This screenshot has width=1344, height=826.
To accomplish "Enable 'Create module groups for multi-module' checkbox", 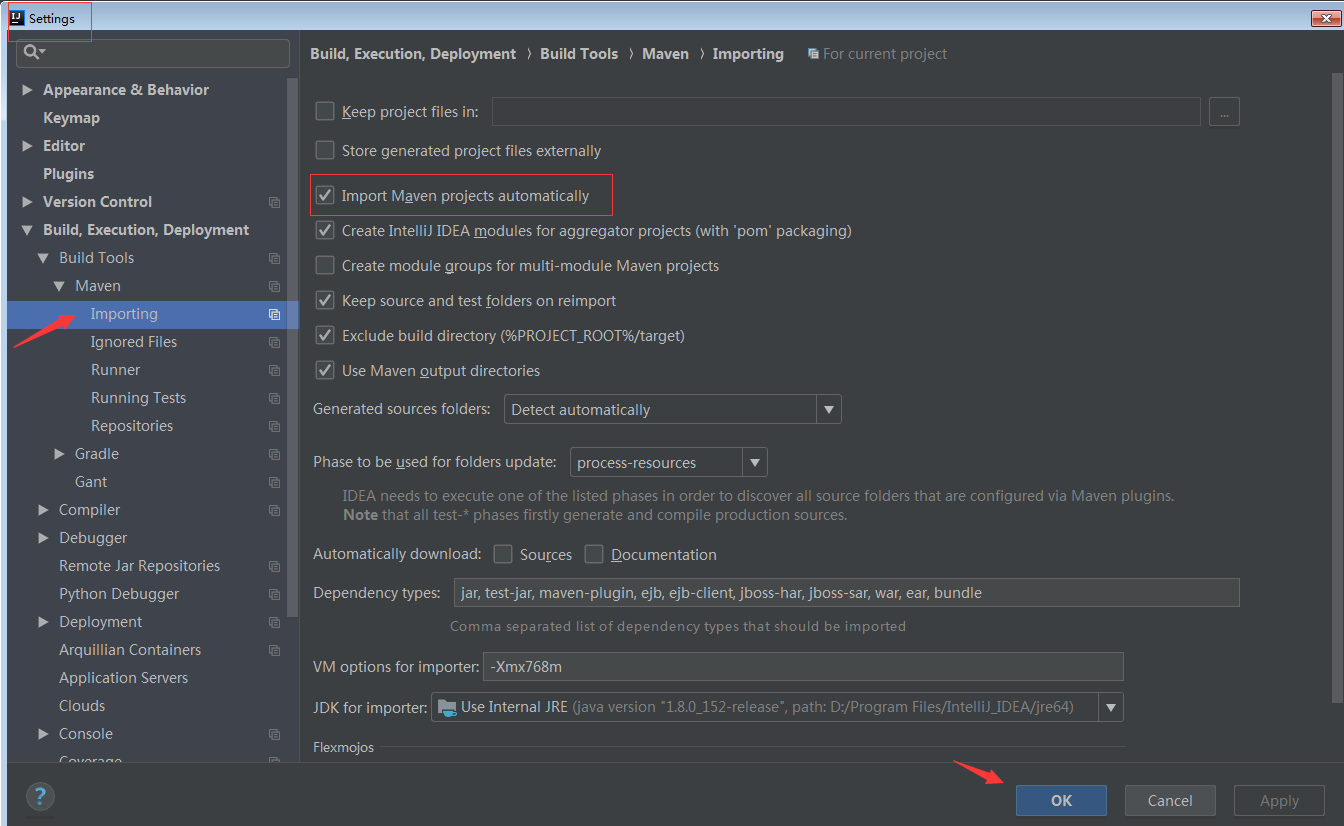I will coord(325,265).
